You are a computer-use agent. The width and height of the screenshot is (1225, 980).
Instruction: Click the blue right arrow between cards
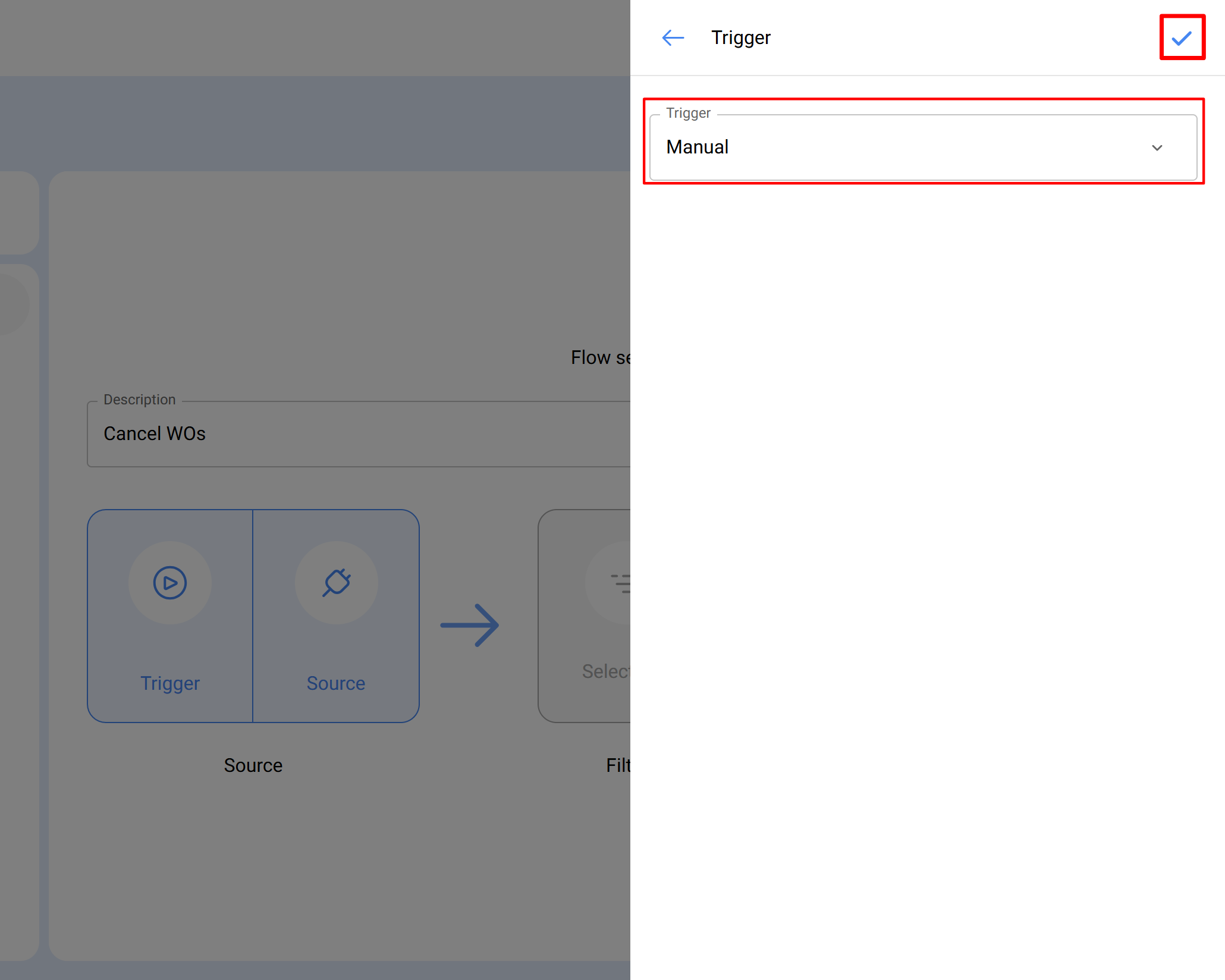click(x=470, y=625)
